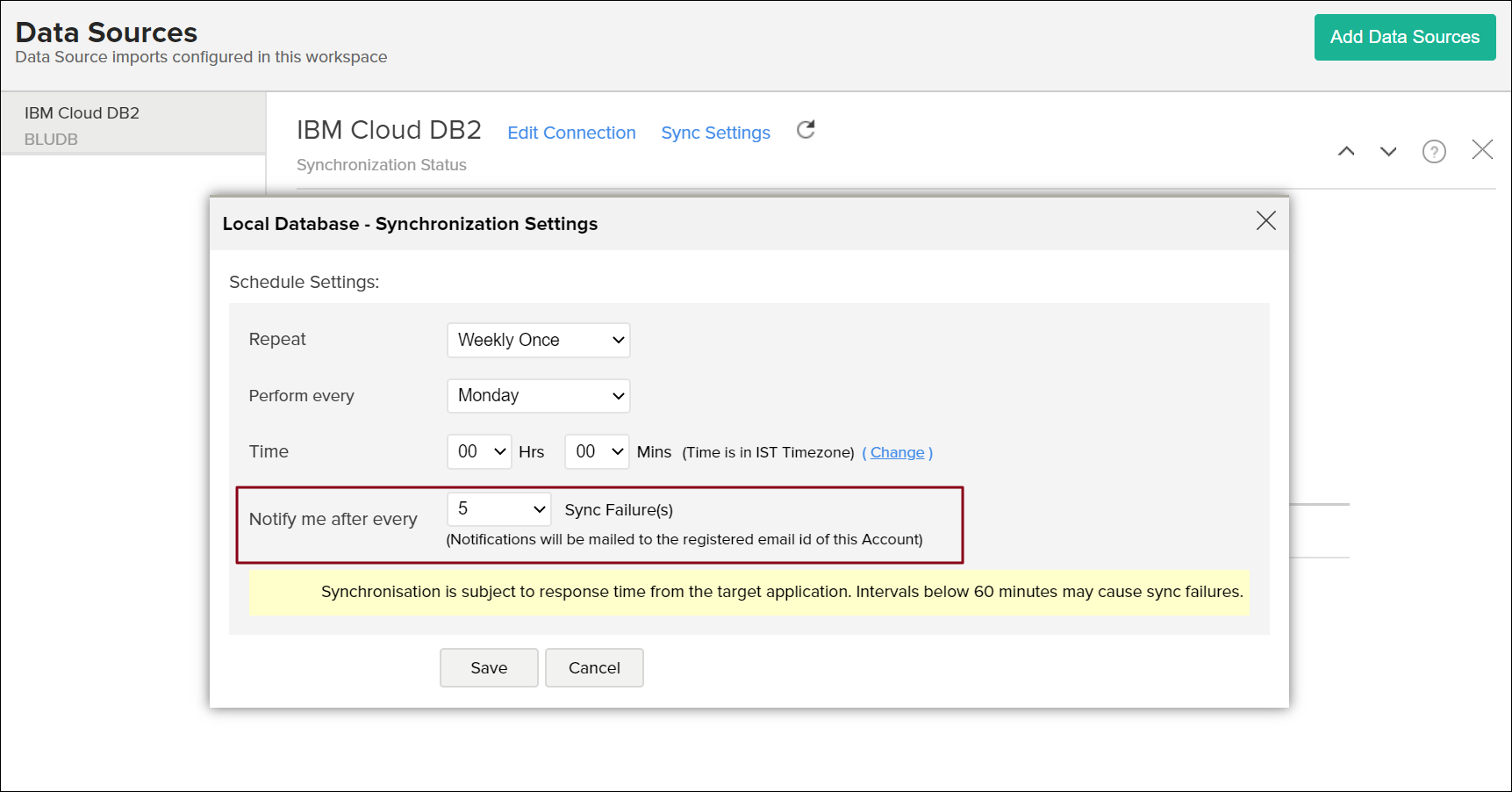Viewport: 1512px width, 792px height.
Task: Click the Change timezone link
Action: tap(897, 452)
